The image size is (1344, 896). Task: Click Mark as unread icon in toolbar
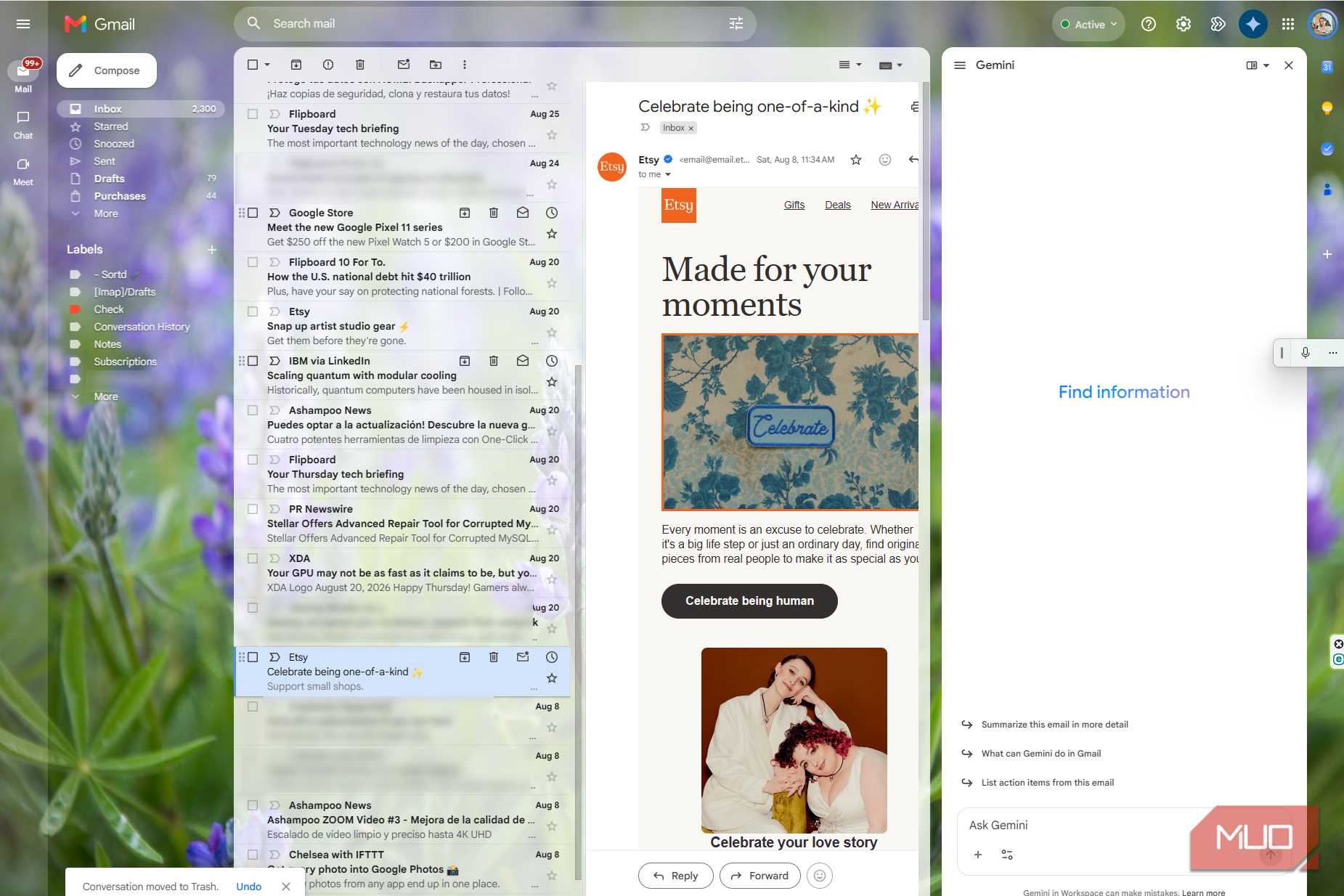(404, 65)
